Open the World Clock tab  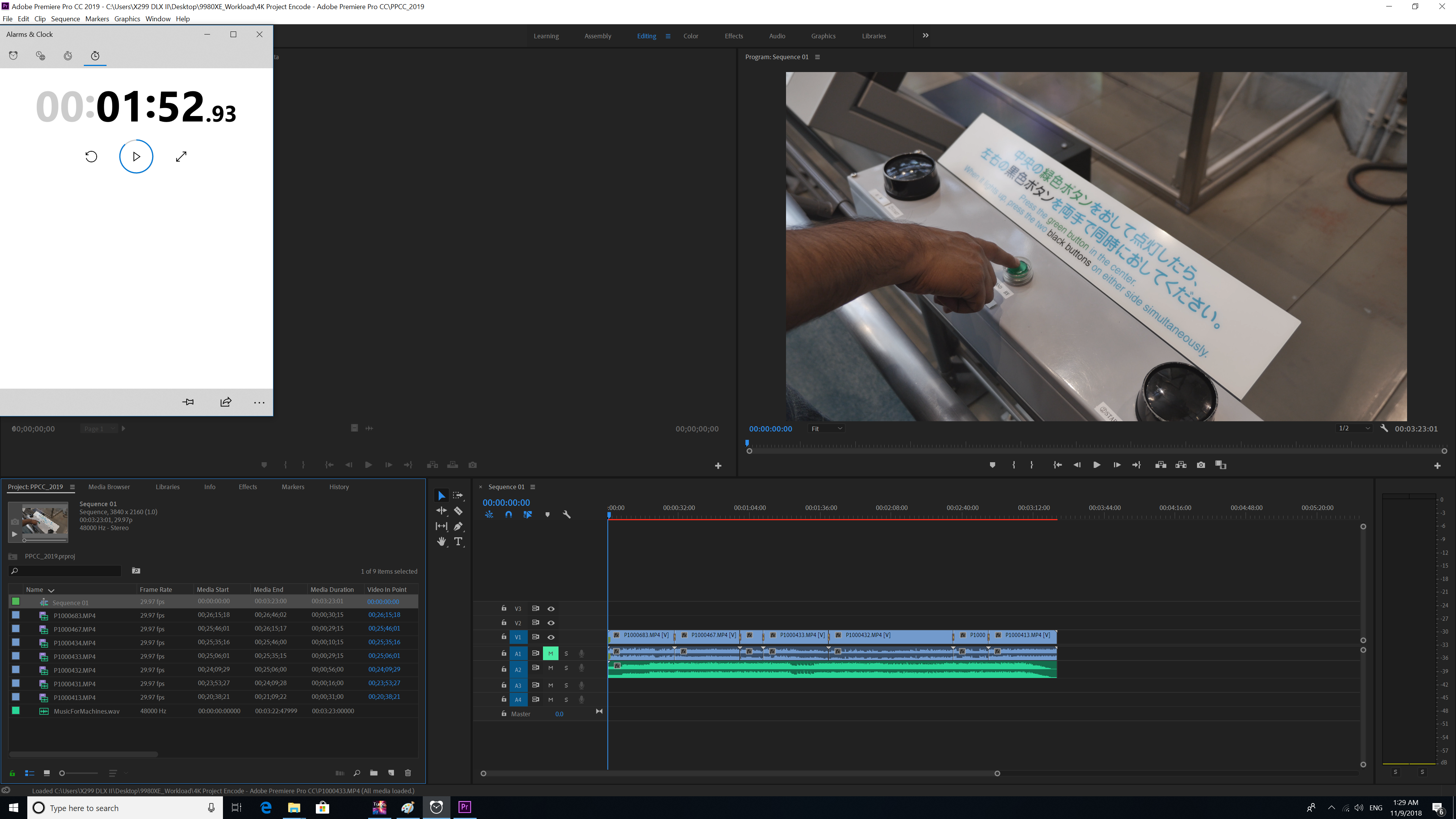coord(41,55)
